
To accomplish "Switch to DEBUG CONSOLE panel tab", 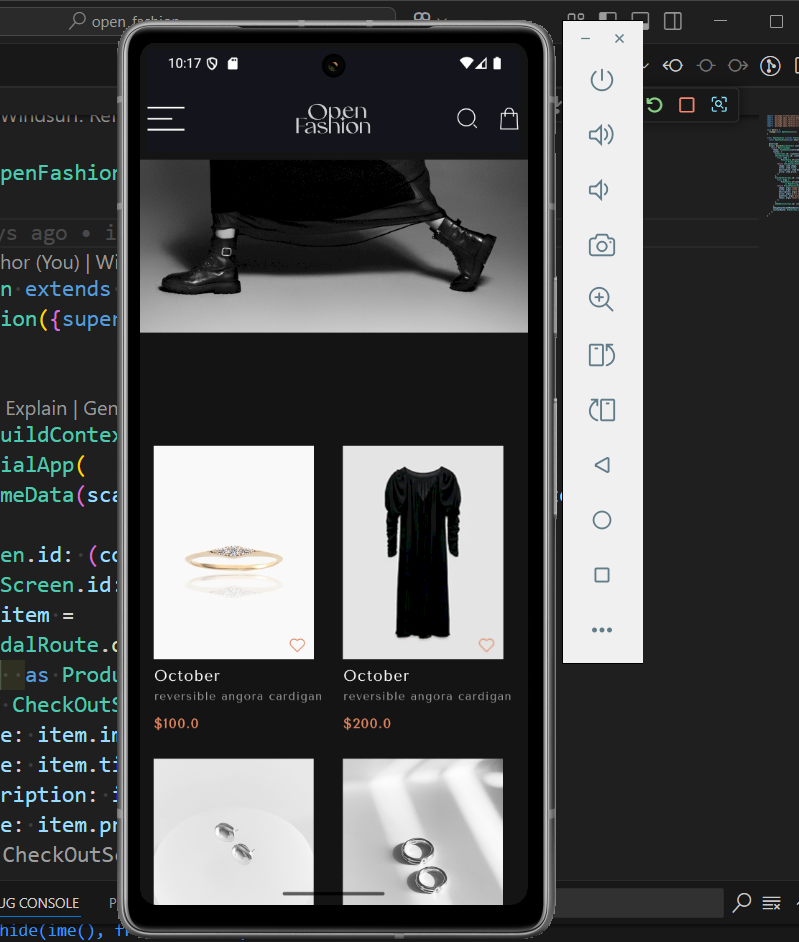I will tap(40, 903).
